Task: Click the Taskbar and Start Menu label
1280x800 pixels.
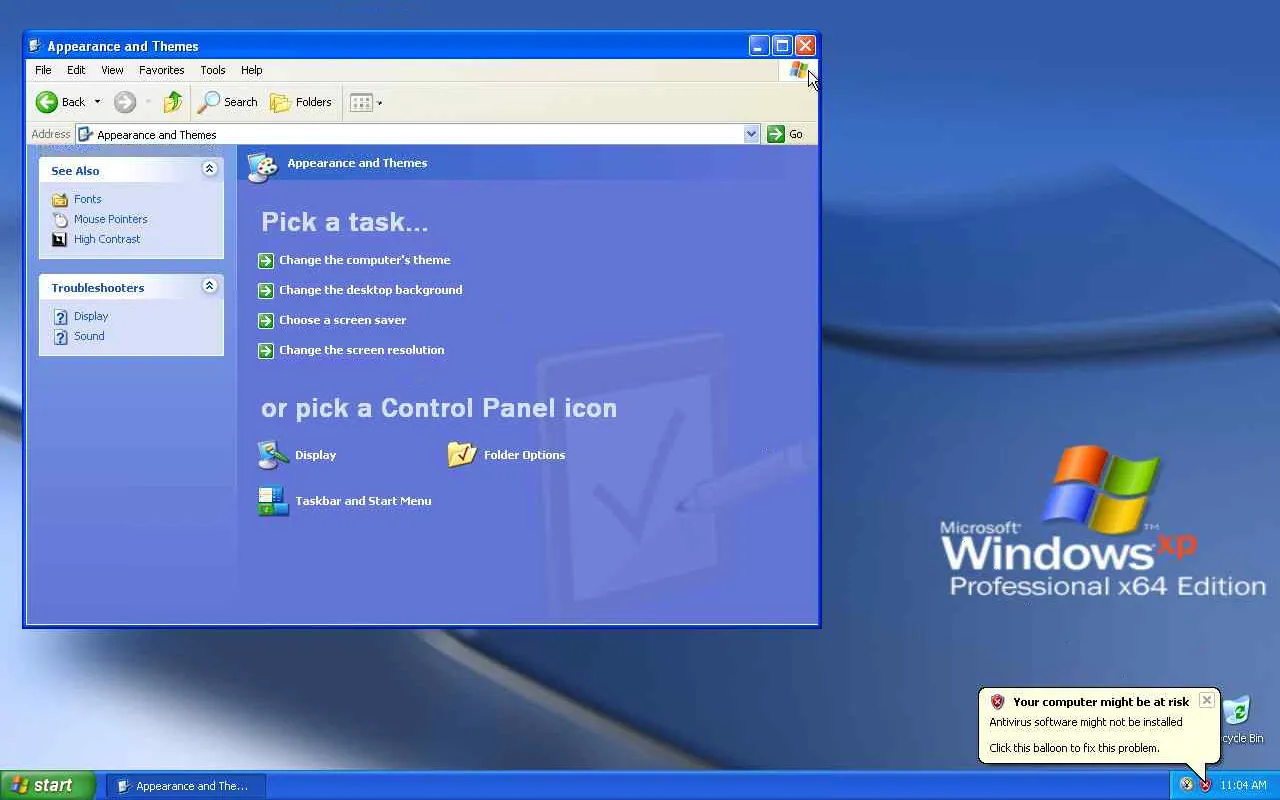Action: (364, 501)
